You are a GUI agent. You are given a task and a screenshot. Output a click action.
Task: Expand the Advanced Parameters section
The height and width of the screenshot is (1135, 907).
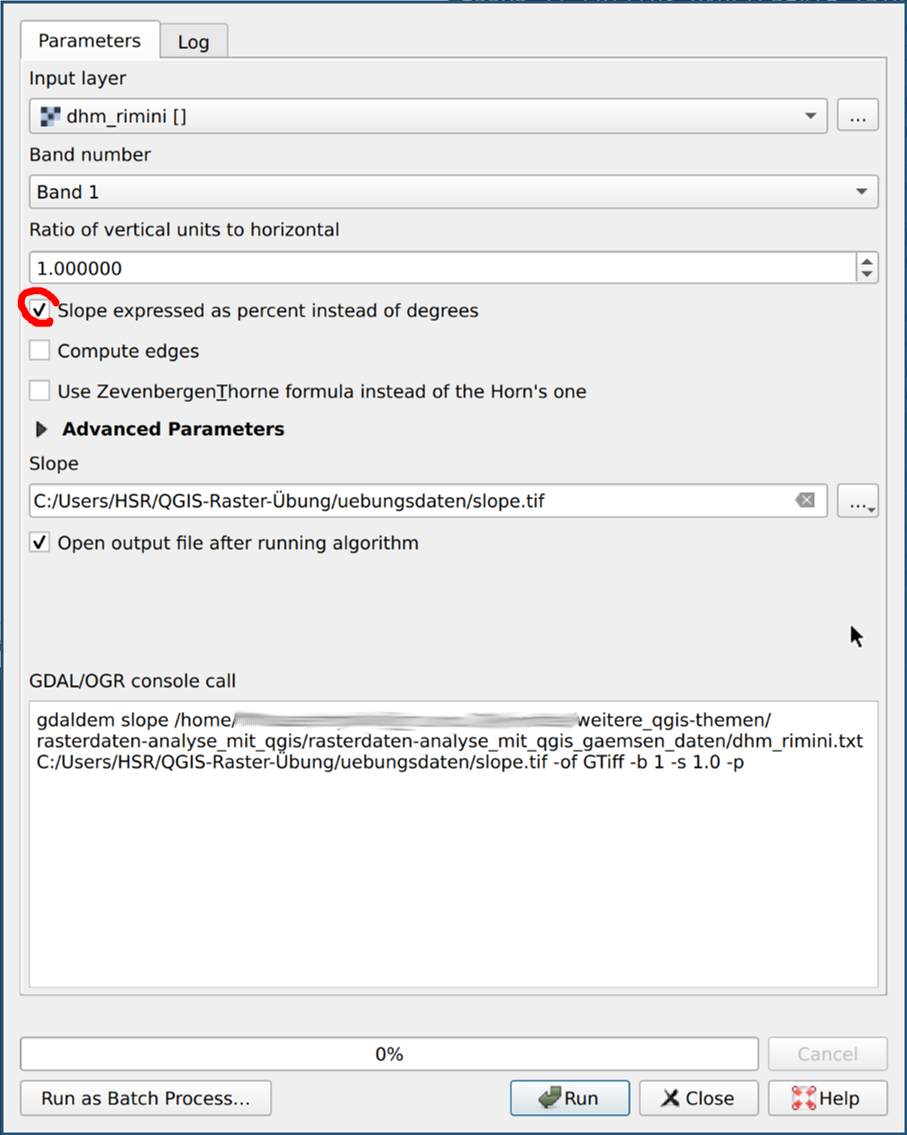[42, 429]
